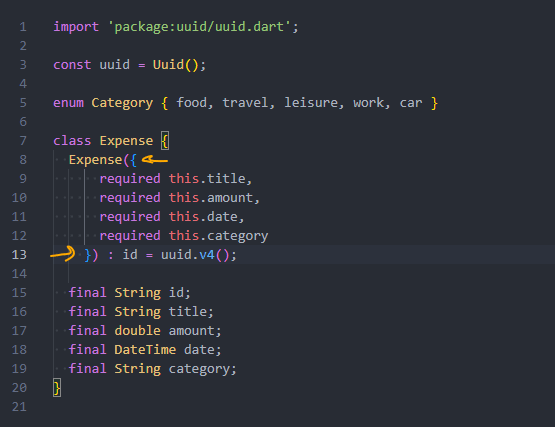Click 'String' type on line 19
The height and width of the screenshot is (427, 555).
click(137, 369)
